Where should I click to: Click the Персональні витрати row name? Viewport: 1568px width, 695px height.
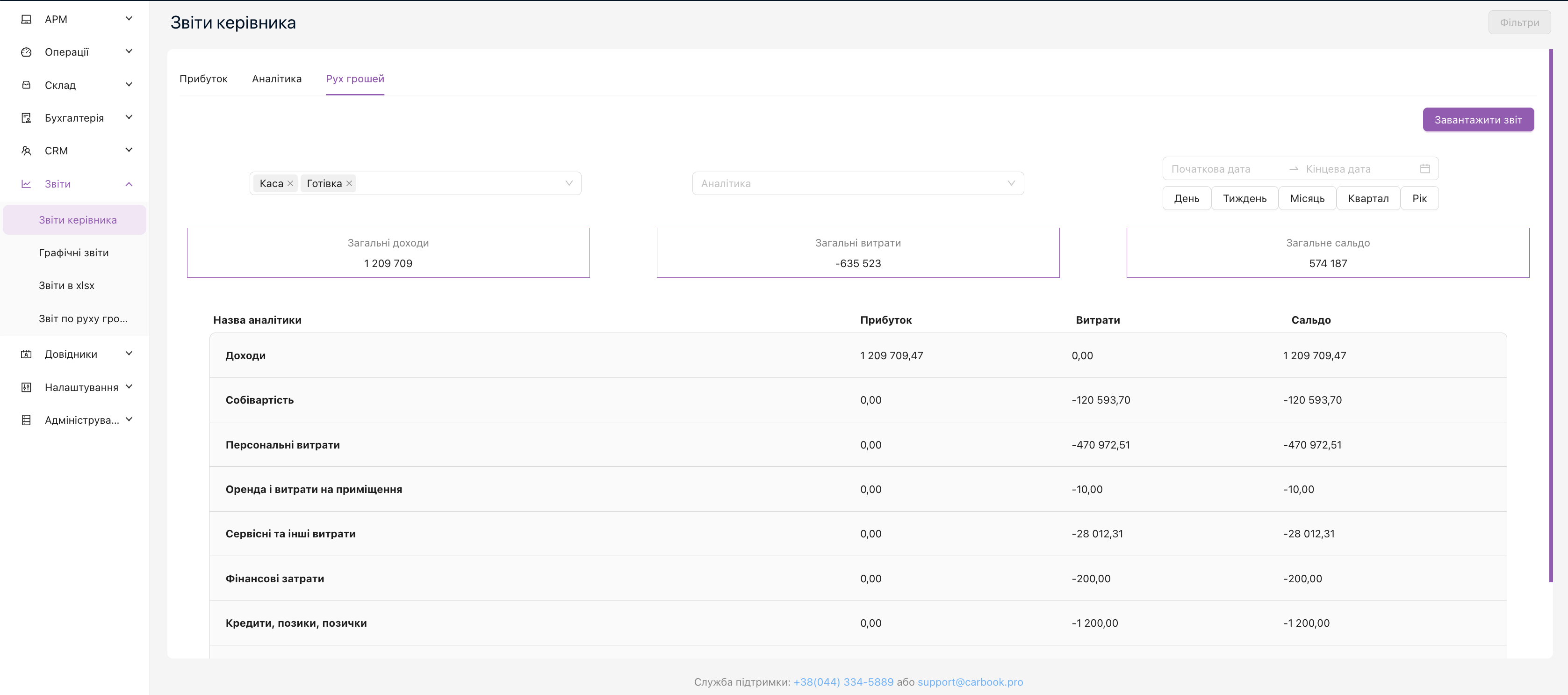coord(282,445)
